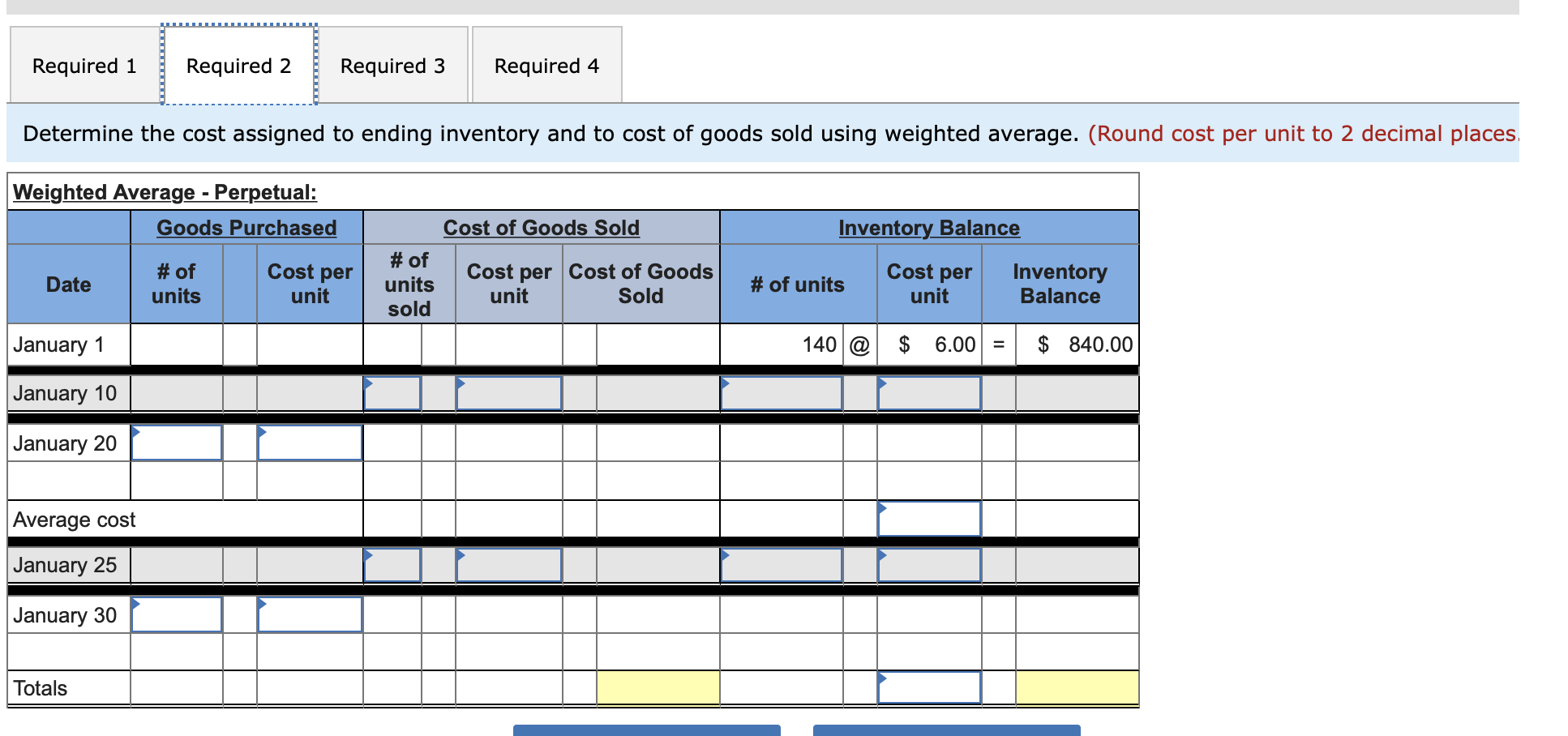1568x736 pixels.
Task: Go to the Required 4 tab
Action: 546,65
